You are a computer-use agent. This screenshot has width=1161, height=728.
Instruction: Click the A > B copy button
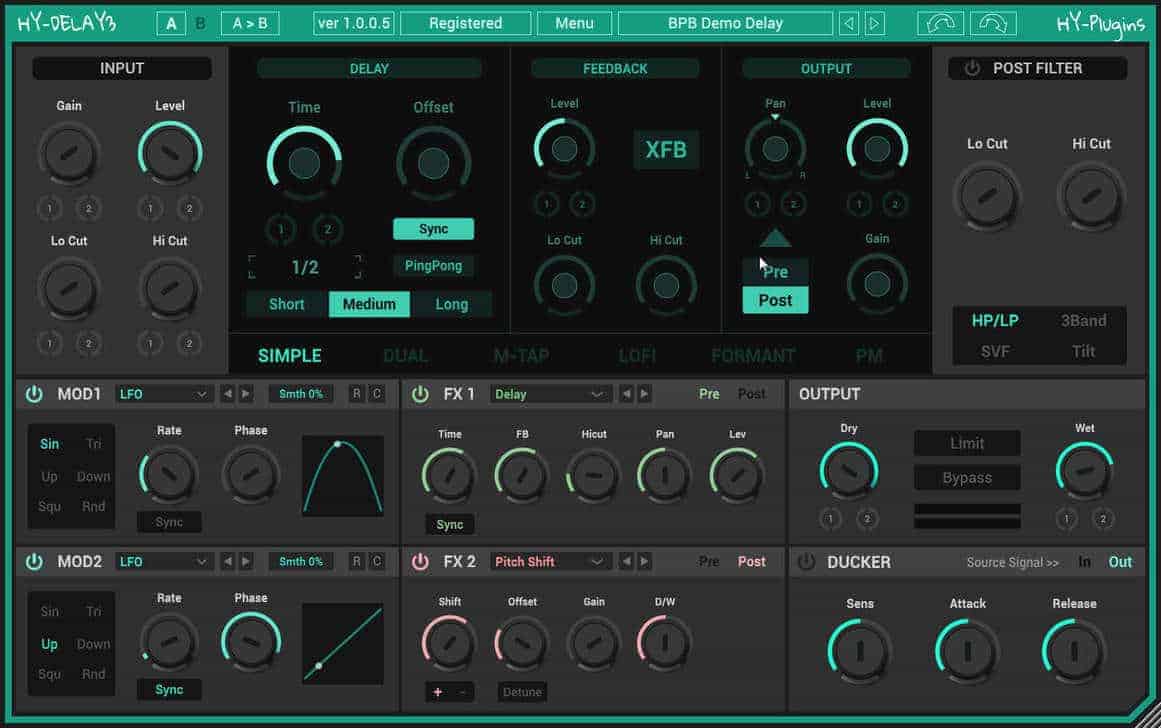(250, 23)
